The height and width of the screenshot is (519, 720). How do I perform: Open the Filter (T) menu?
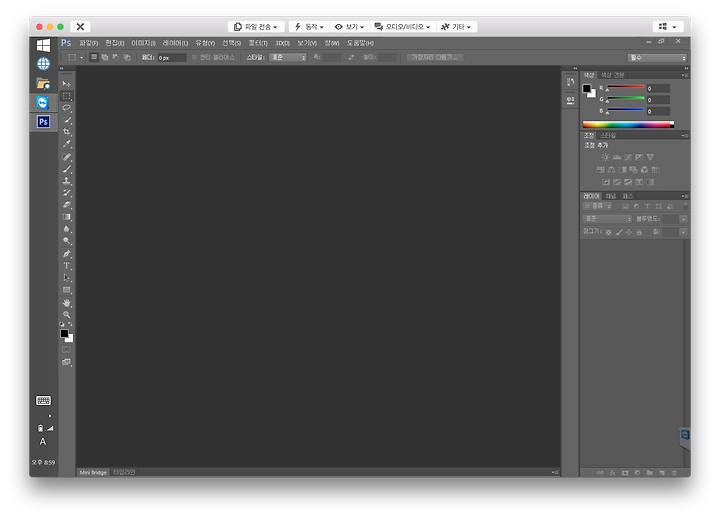(258, 43)
